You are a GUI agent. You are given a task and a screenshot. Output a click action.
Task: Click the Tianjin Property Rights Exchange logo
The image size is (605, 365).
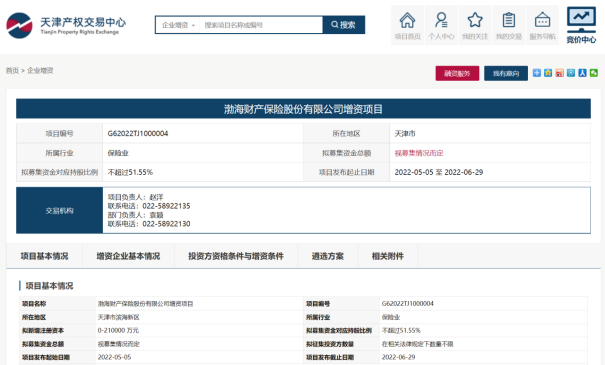click(x=66, y=25)
